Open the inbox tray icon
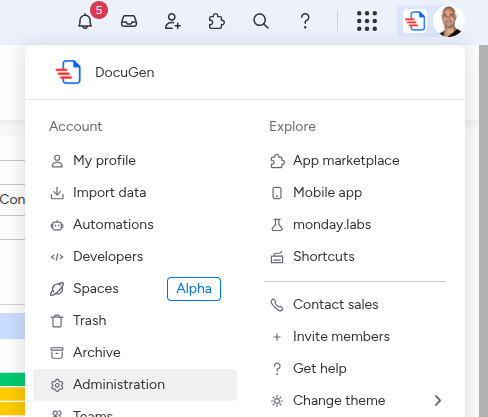Screen dimensions: 488x417 129,21
